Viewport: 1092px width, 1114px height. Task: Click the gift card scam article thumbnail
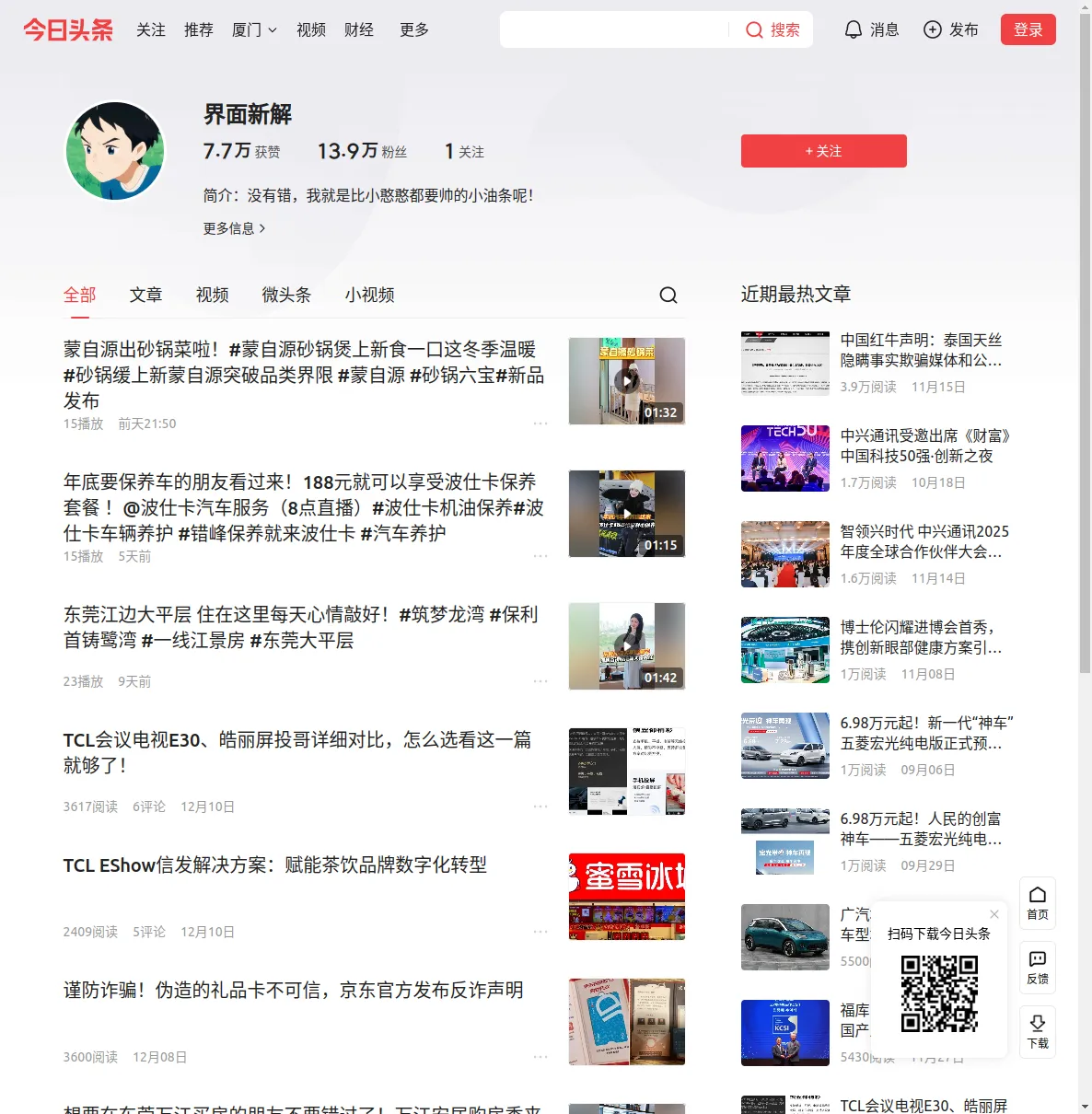(627, 1022)
